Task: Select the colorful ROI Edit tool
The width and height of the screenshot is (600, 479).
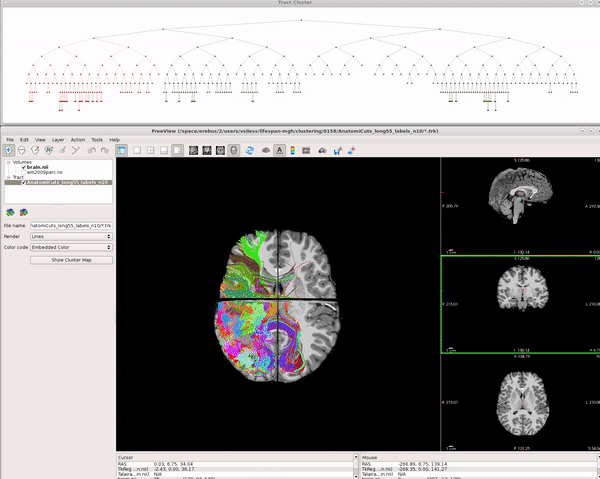Action: (49, 150)
